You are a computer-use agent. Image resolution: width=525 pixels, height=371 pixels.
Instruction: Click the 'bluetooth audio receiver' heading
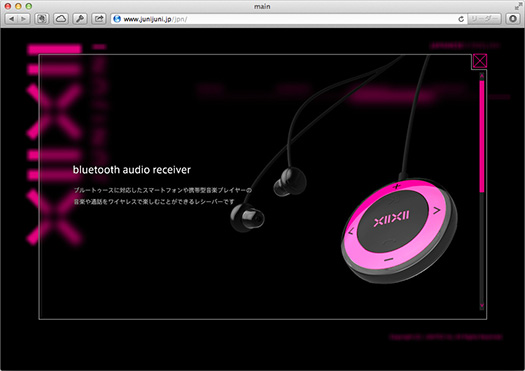point(132,170)
